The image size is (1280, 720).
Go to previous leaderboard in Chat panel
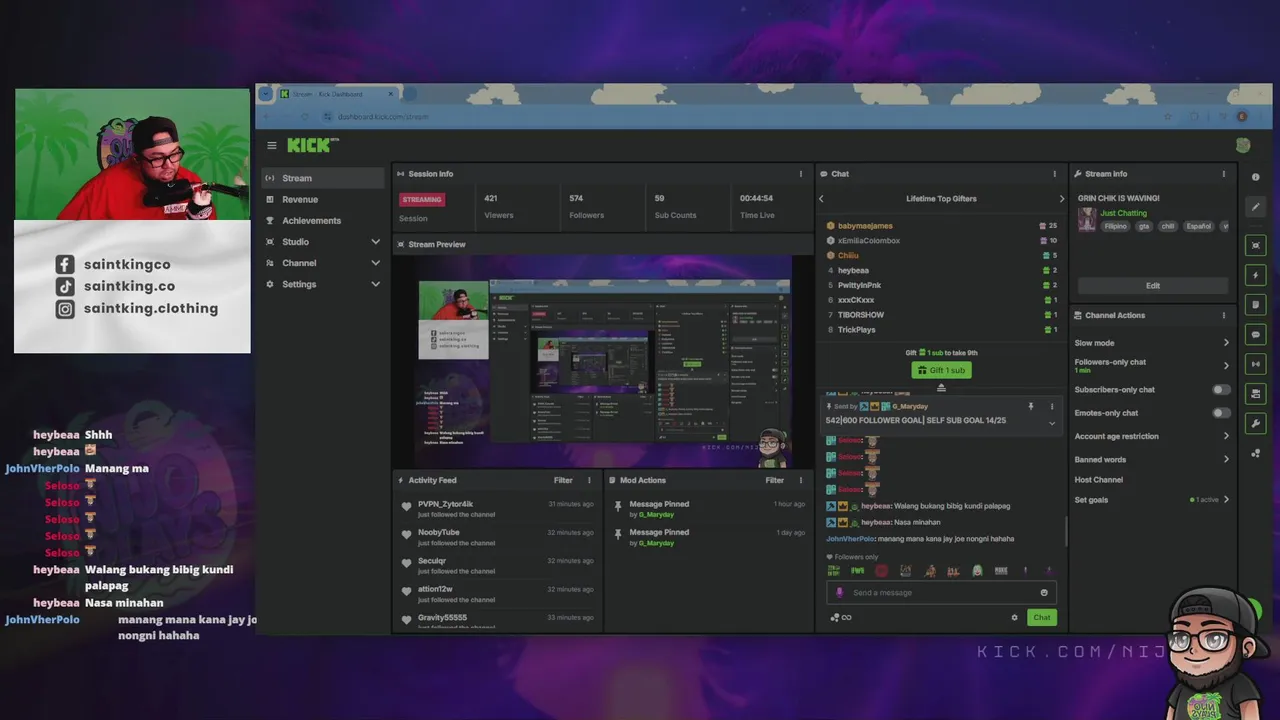(x=821, y=199)
